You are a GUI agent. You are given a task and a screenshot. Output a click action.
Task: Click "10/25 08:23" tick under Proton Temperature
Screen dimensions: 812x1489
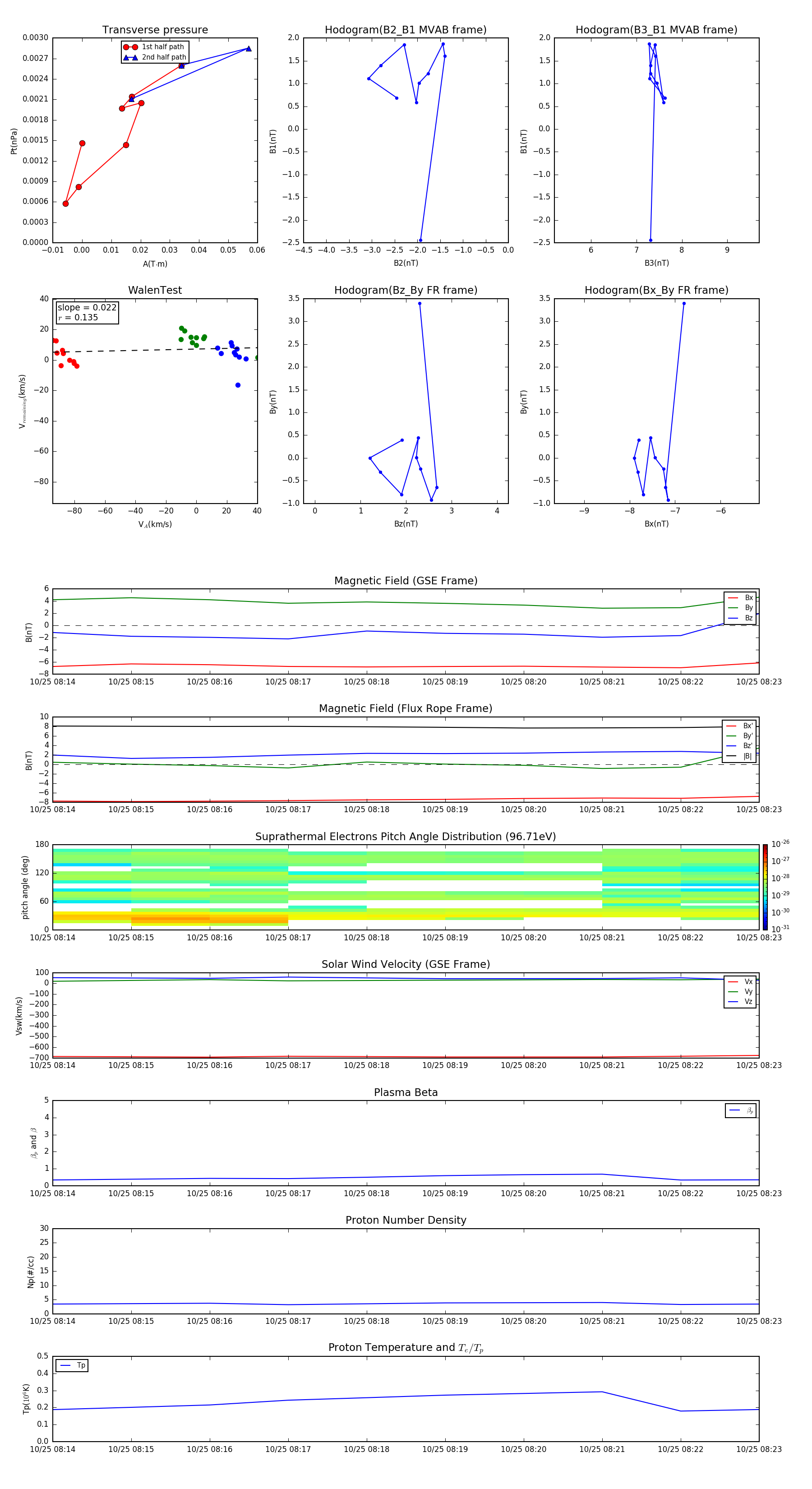point(758,1449)
